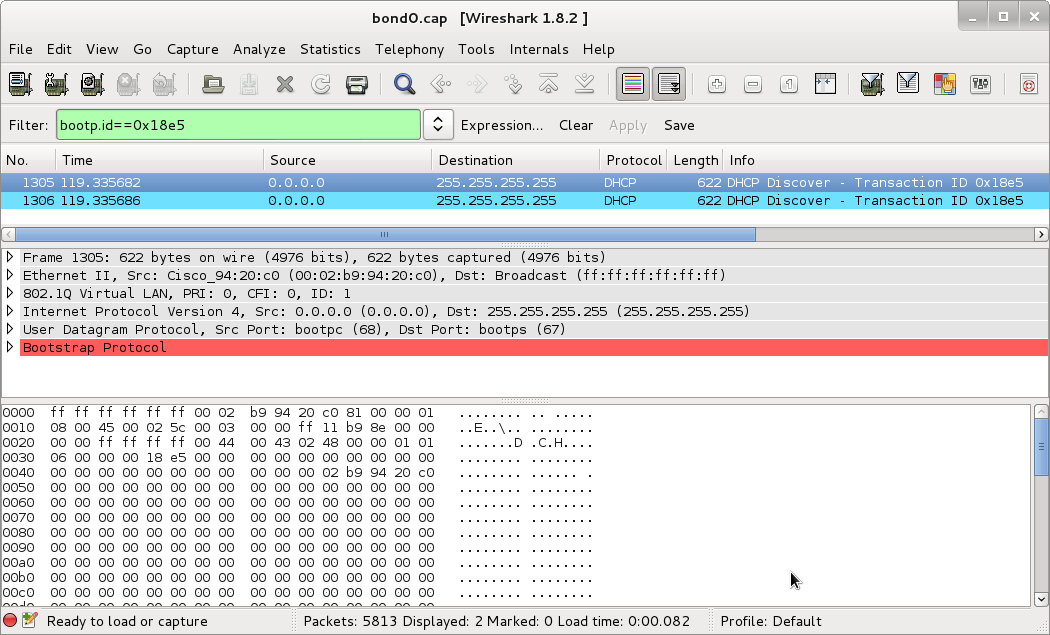Image resolution: width=1050 pixels, height=635 pixels.
Task: Open the coloring rules editor
Action: click(944, 84)
